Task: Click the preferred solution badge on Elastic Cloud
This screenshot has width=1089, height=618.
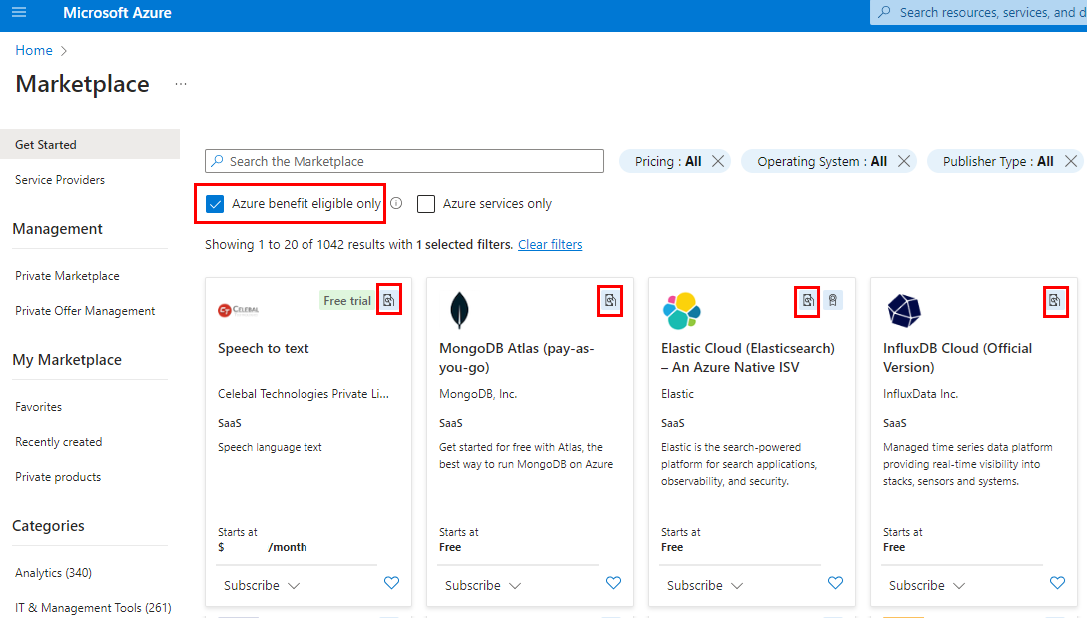Action: tap(833, 301)
